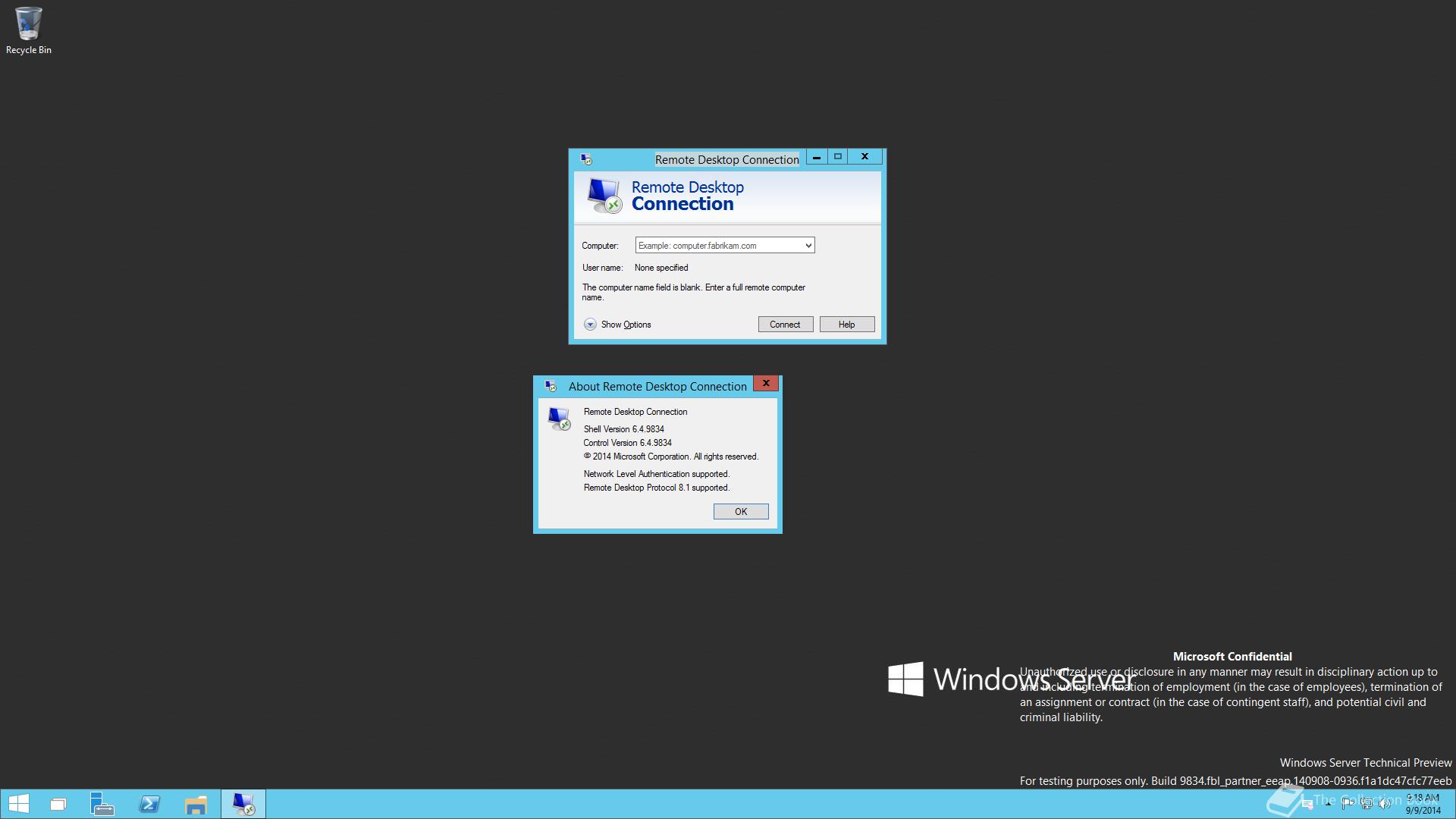The image size is (1456, 819).
Task: Click the Connect button
Action: tap(786, 325)
